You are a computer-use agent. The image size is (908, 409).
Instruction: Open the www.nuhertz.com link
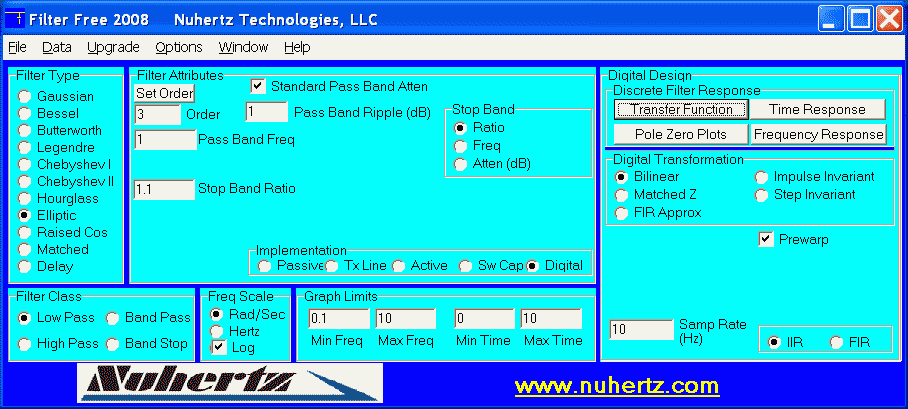tap(617, 386)
